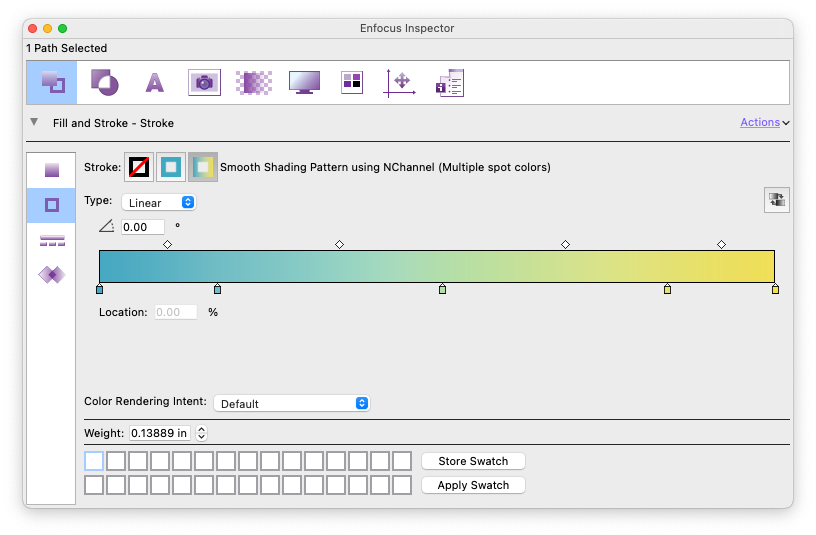Click the Apply Swatch button
Screen dimensions: 816x535
pyautogui.click(x=473, y=485)
